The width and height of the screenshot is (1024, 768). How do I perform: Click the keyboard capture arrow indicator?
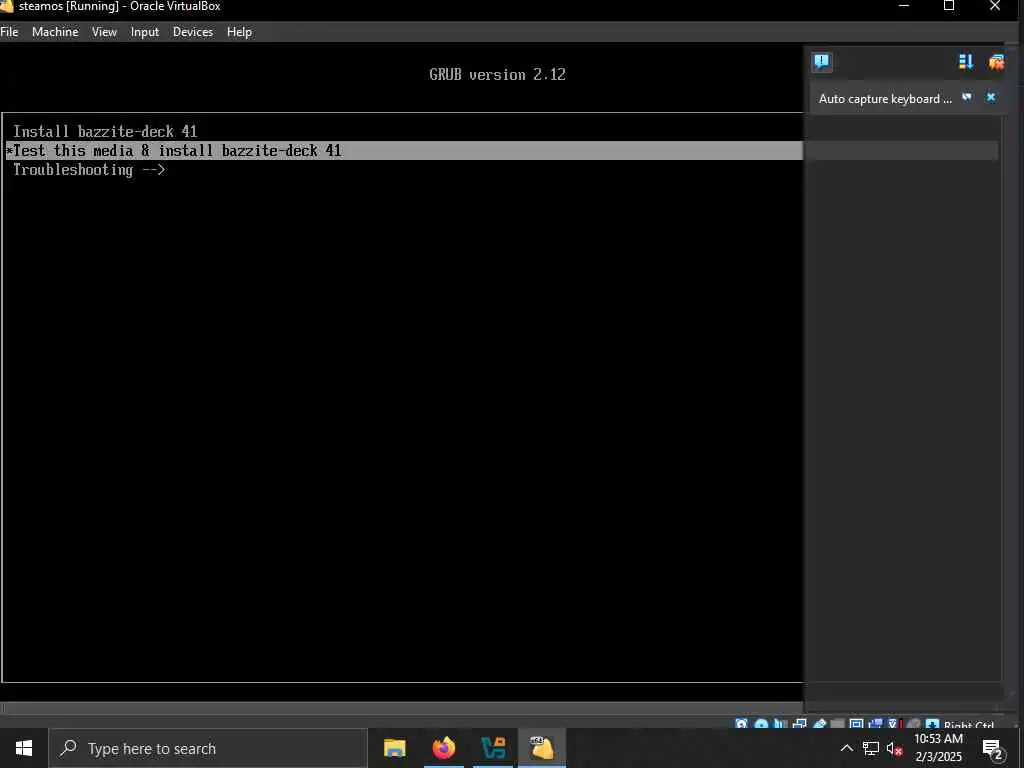coord(932,724)
